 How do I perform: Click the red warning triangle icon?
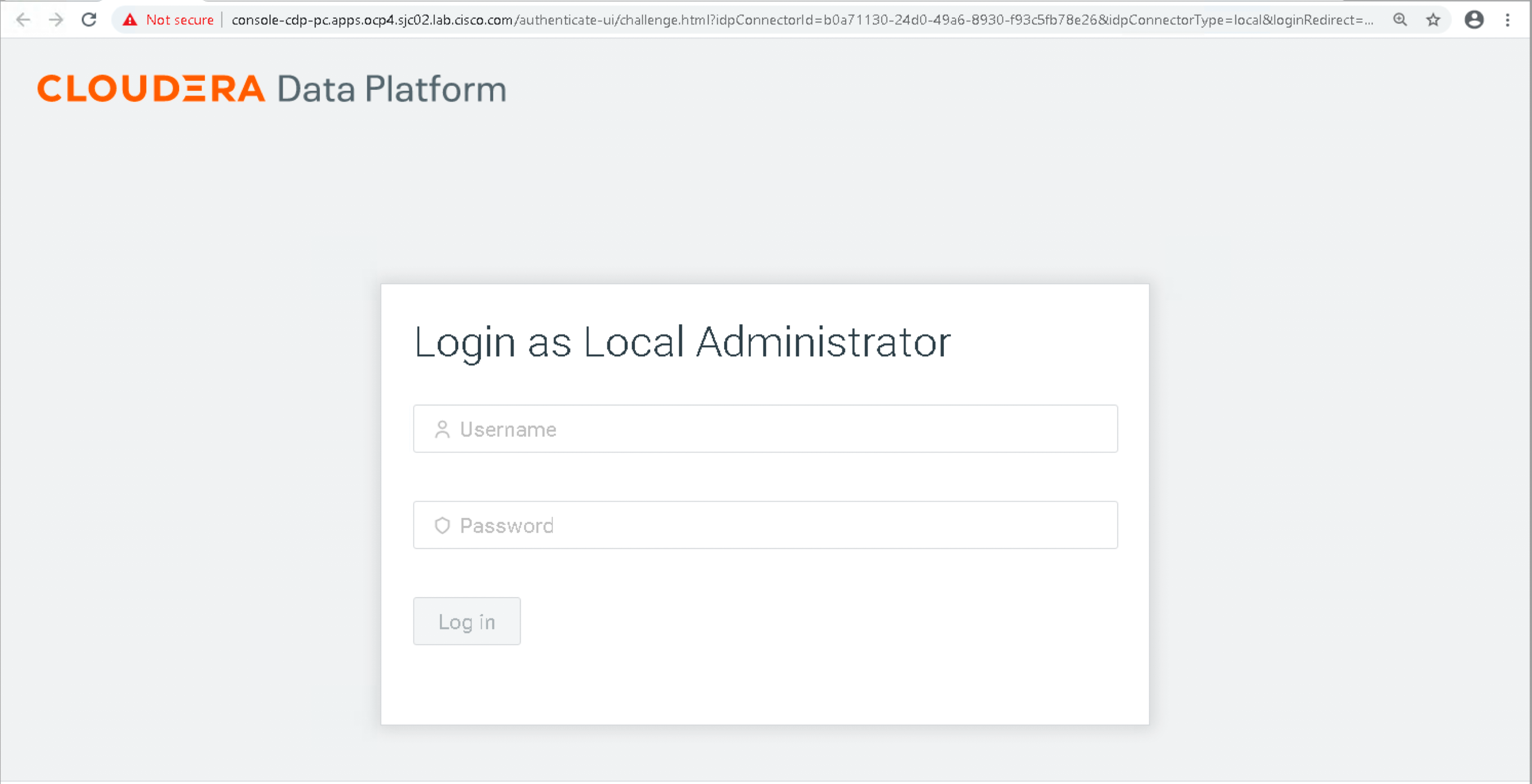pyautogui.click(x=130, y=19)
